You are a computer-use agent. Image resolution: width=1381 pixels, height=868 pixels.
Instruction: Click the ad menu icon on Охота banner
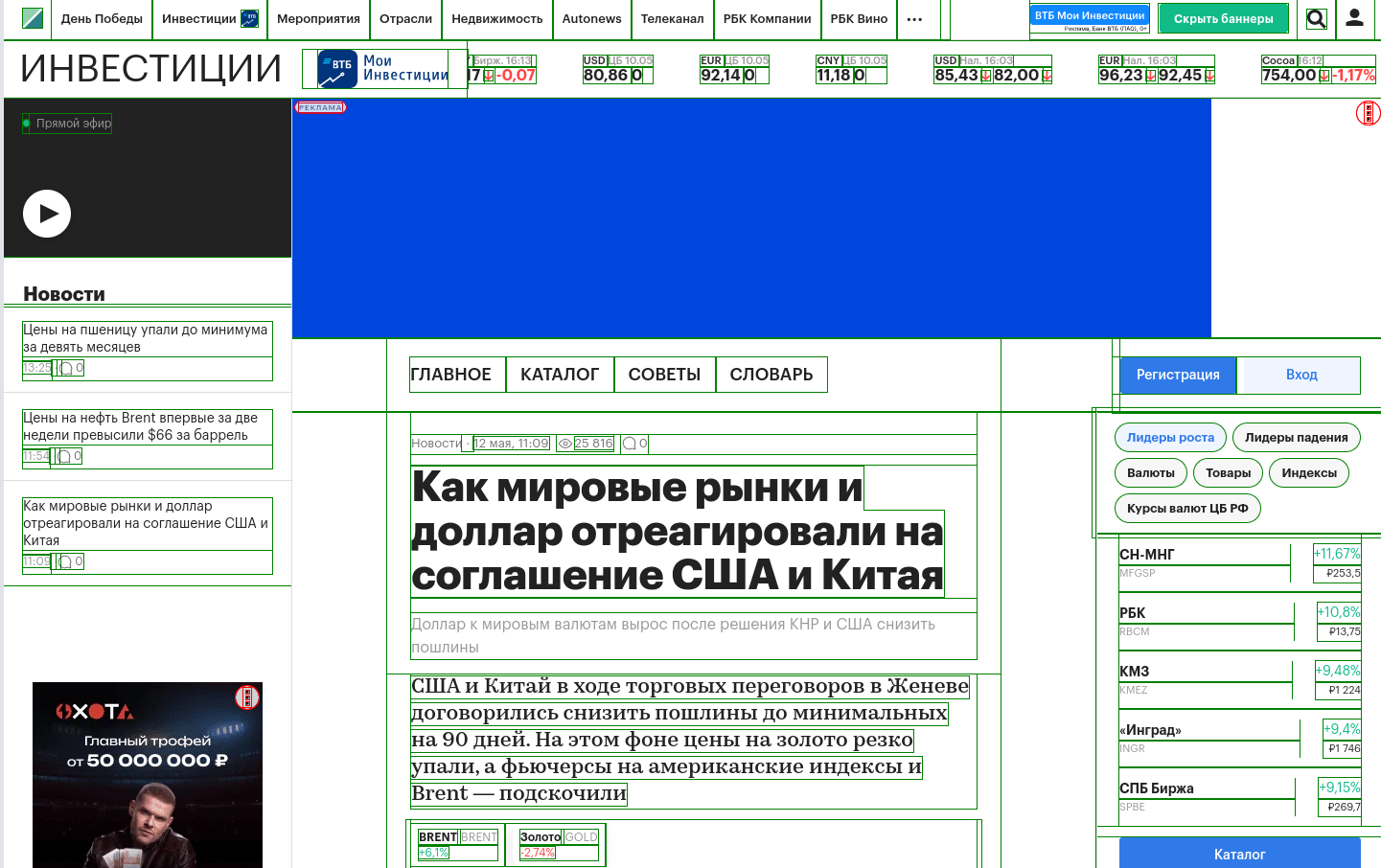point(247,697)
